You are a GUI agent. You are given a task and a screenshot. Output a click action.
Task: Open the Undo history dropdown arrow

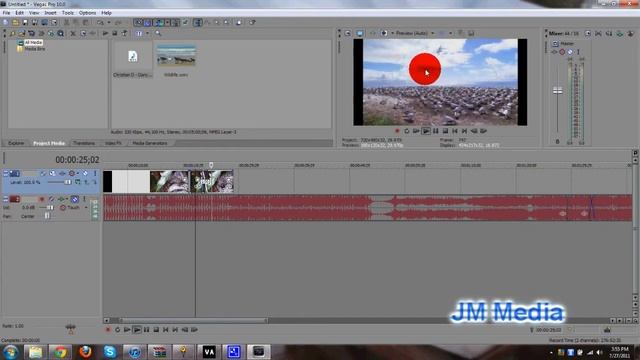109,22
